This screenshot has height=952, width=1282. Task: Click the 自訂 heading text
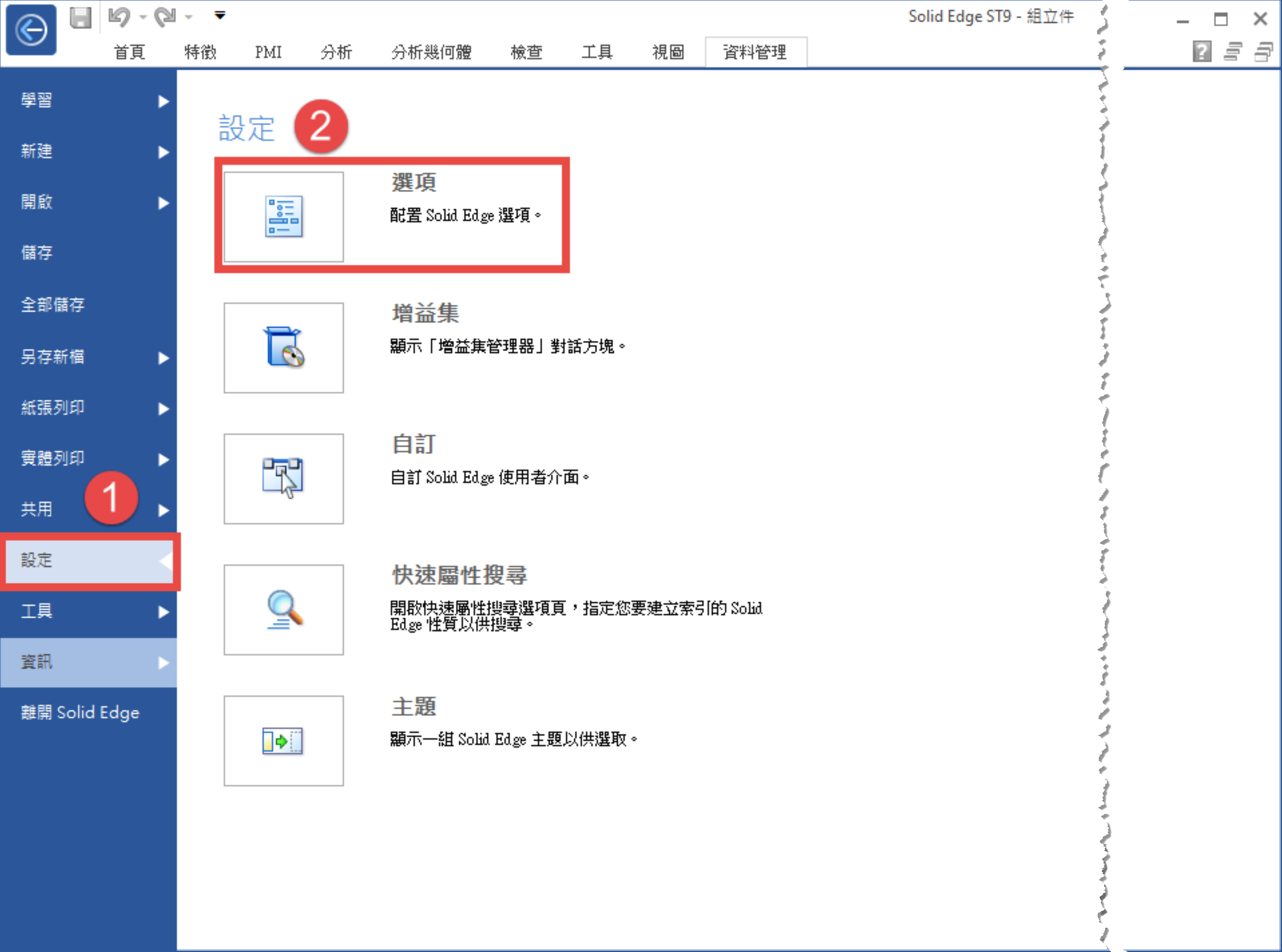414,444
